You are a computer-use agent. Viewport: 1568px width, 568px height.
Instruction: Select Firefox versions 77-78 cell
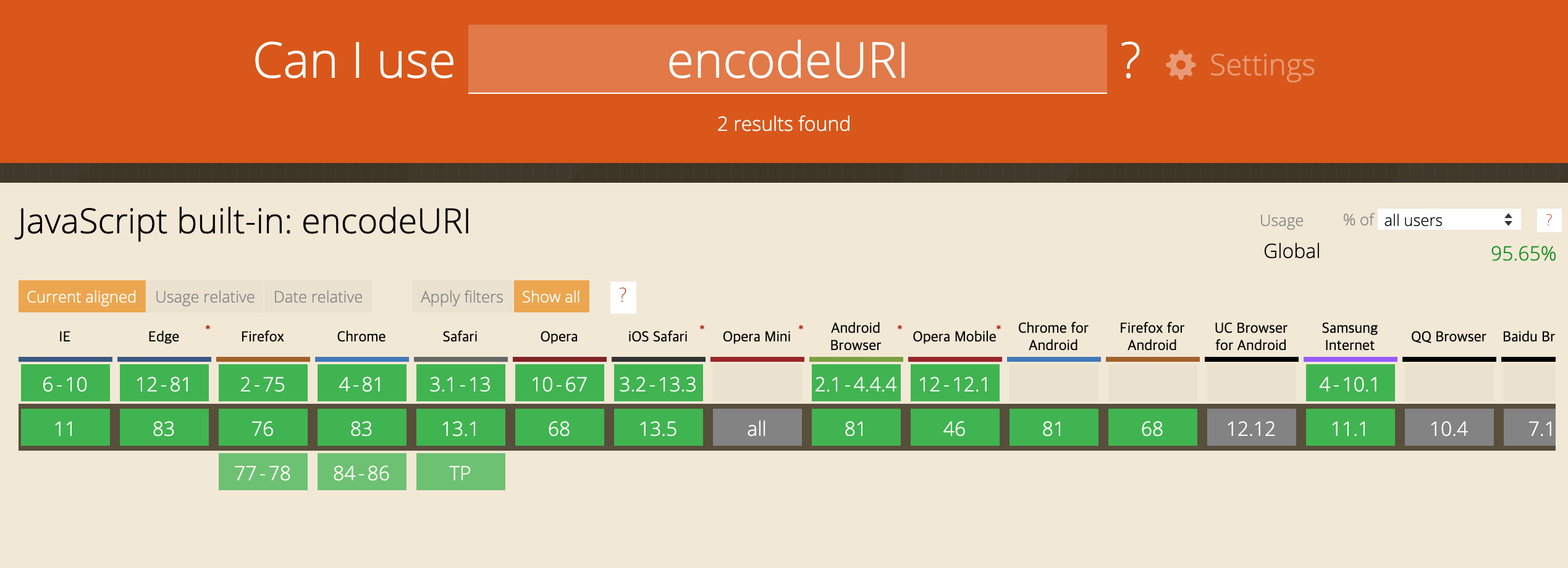(263, 472)
